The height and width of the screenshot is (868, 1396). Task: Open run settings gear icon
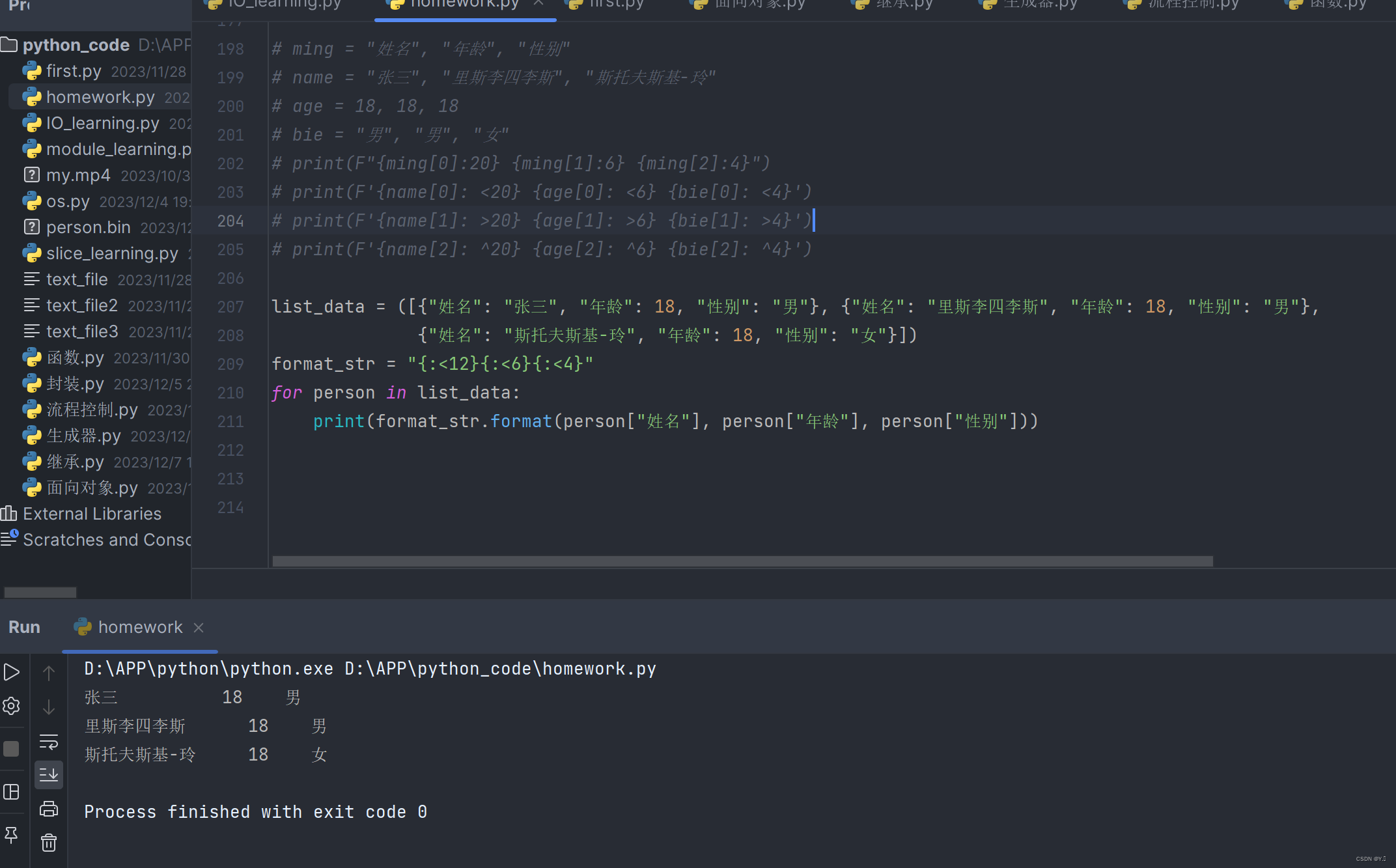click(12, 706)
